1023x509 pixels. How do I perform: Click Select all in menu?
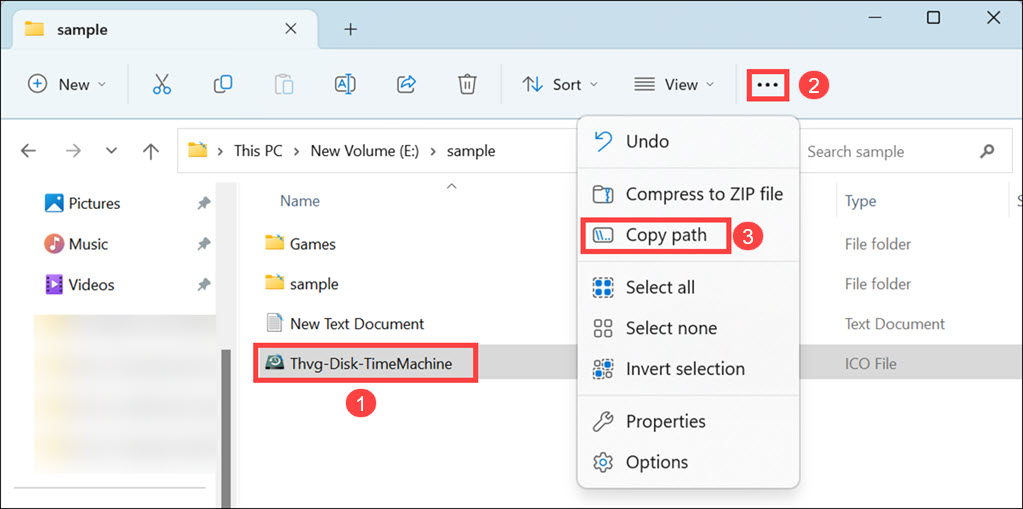point(659,287)
